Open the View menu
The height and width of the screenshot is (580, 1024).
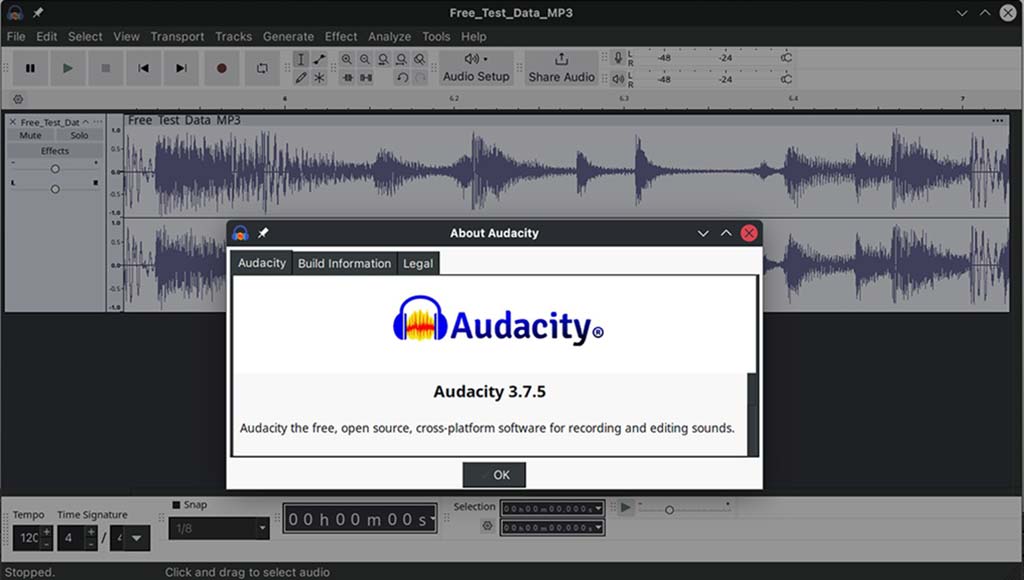126,37
